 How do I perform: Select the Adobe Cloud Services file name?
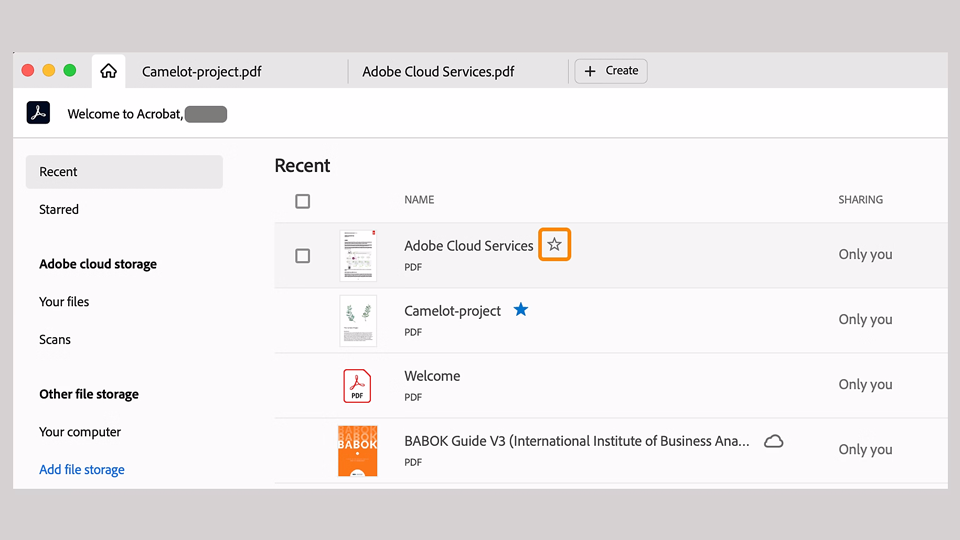[x=469, y=246]
